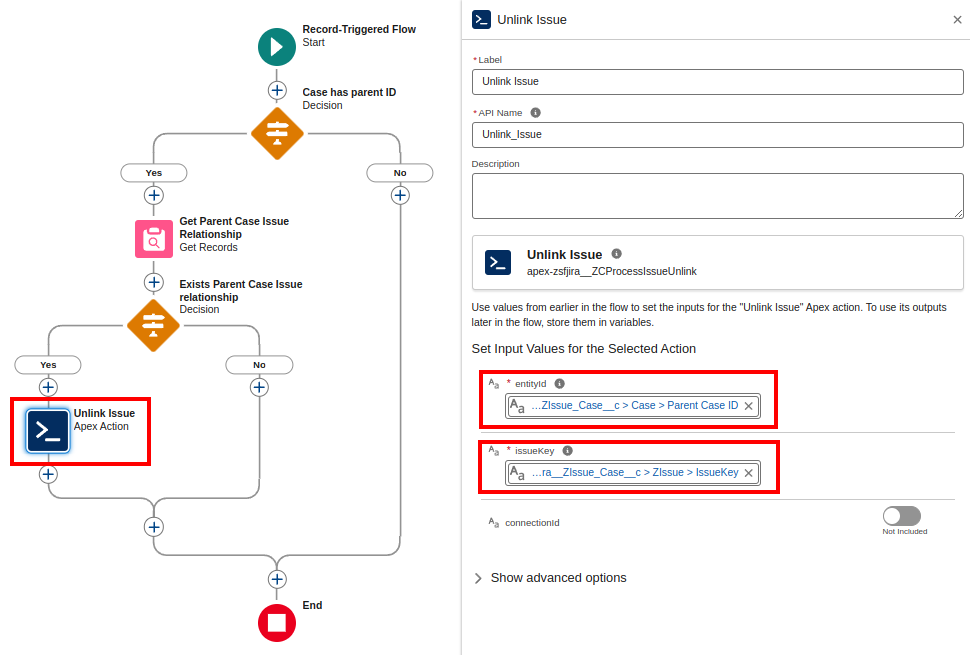This screenshot has height=655, width=970.
Task: Toggle the connectionId include switch
Action: point(901,516)
